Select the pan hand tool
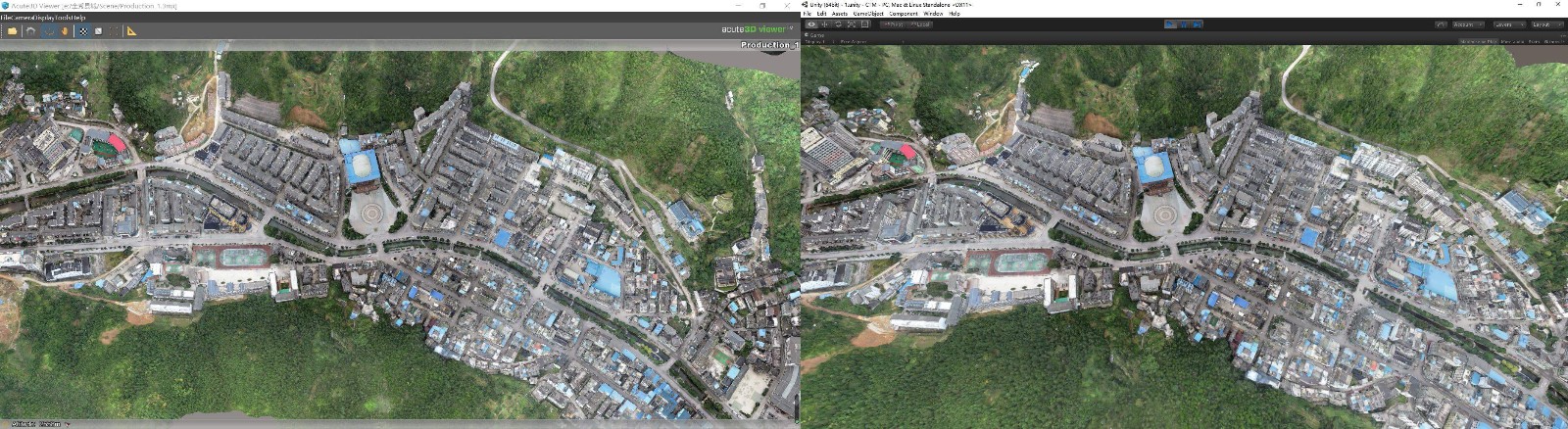 65,31
